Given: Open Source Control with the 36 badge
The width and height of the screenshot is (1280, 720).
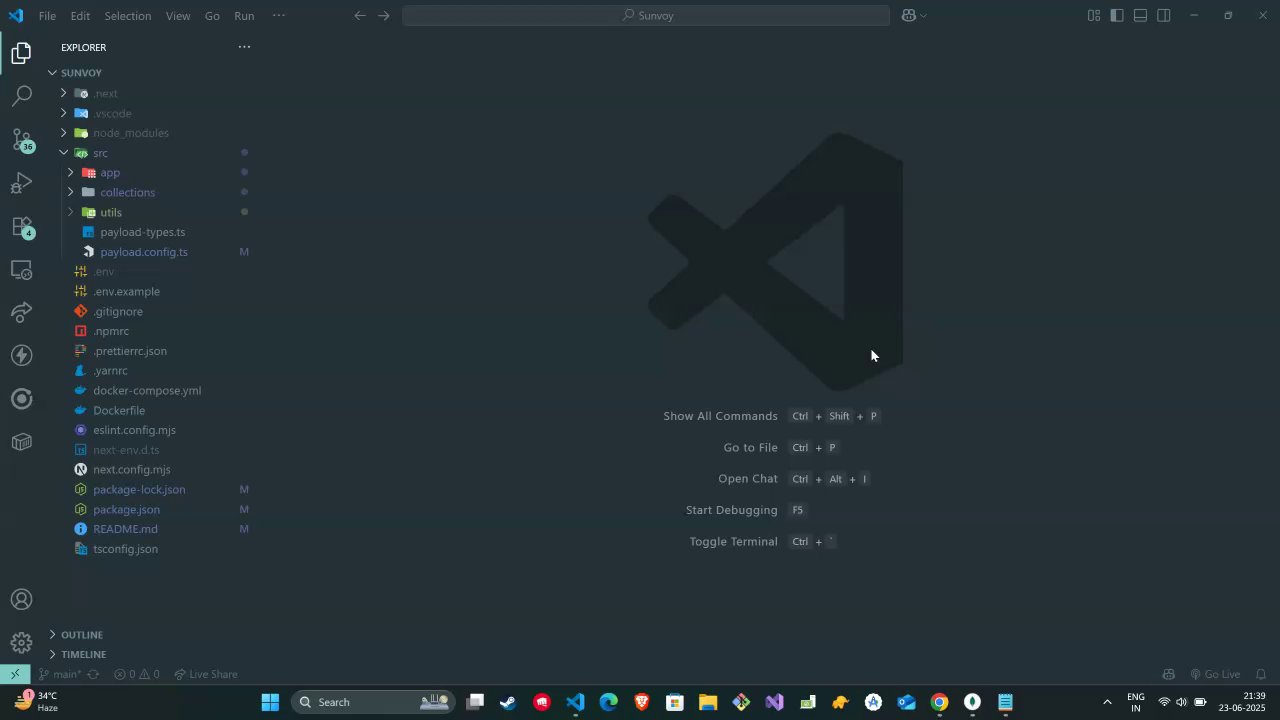Looking at the screenshot, I should tap(21, 140).
